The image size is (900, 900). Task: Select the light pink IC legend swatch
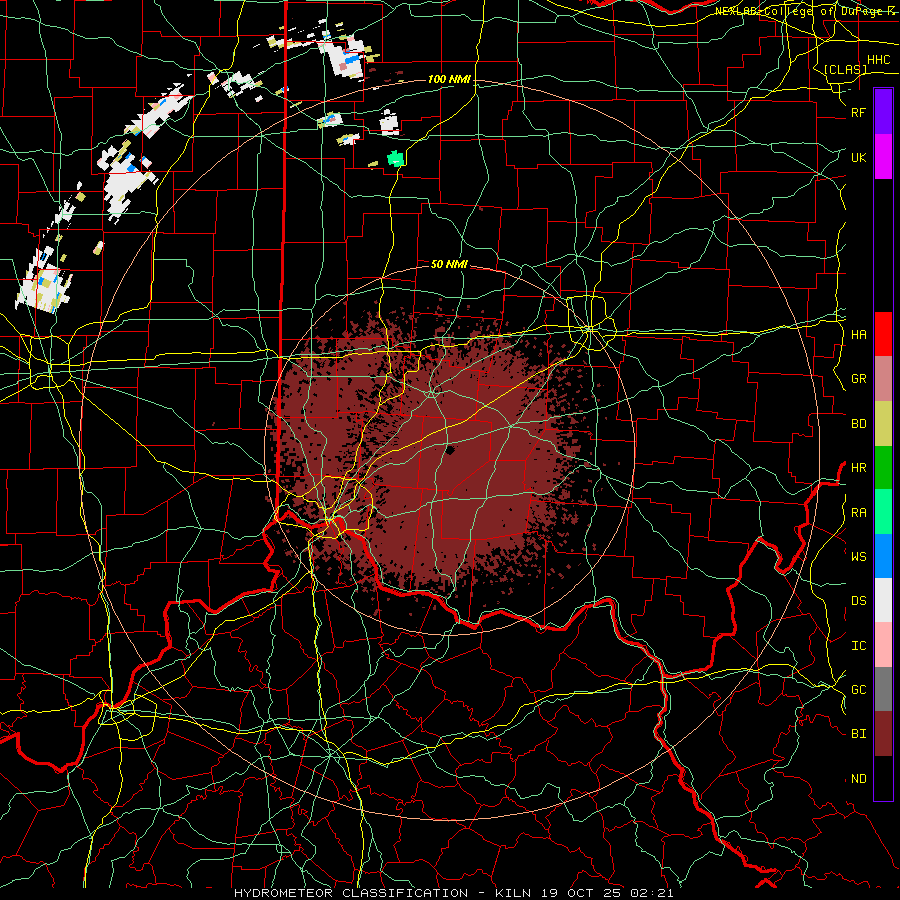883,645
